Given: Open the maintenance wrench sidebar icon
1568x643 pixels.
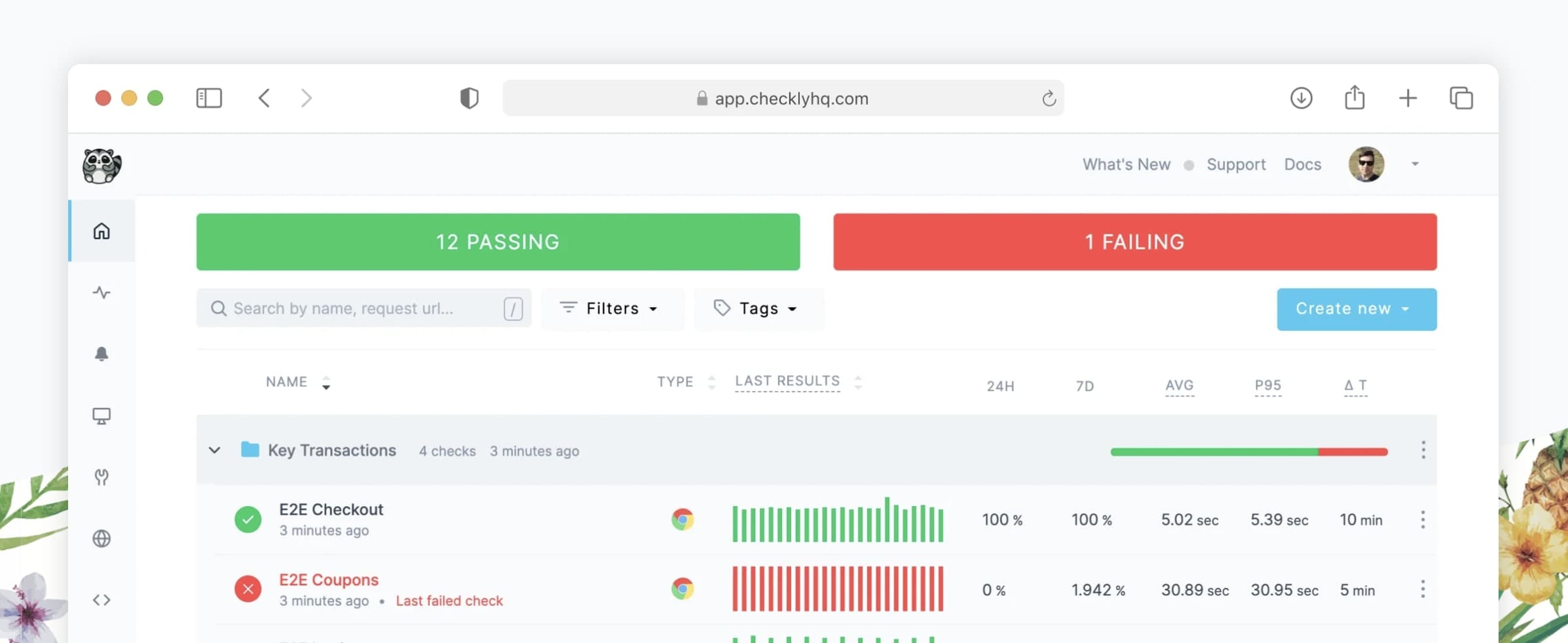Looking at the screenshot, I should pos(102,477).
